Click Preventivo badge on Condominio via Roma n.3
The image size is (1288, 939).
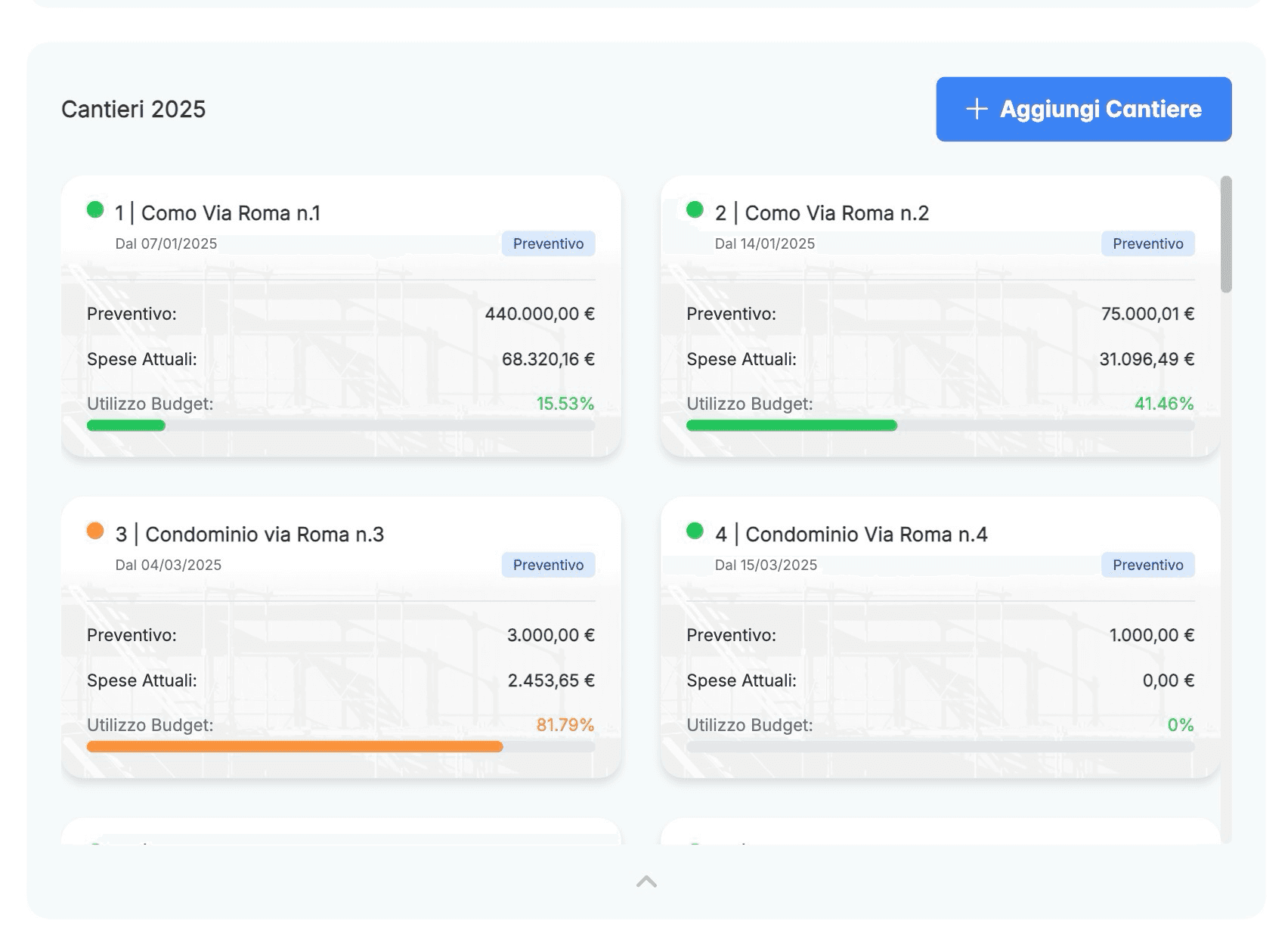click(x=548, y=565)
